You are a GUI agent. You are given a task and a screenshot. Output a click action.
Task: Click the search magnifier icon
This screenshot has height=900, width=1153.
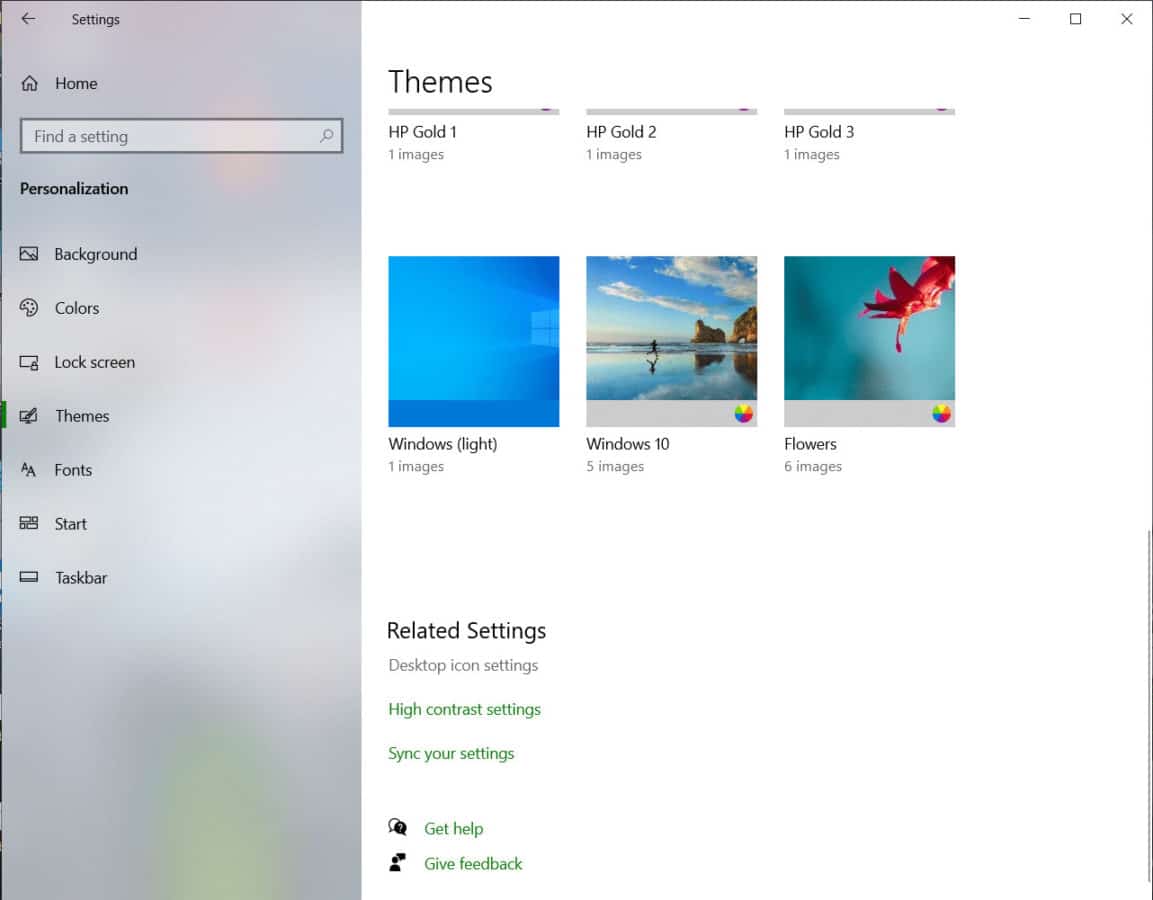327,136
